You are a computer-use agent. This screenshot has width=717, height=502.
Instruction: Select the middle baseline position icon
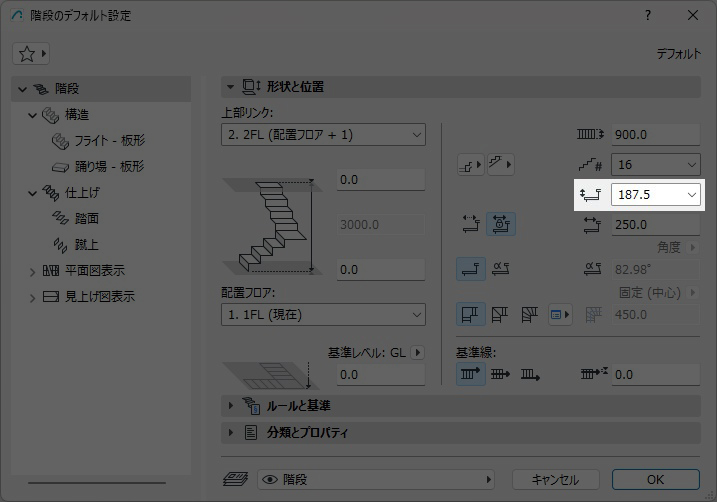coord(500,374)
